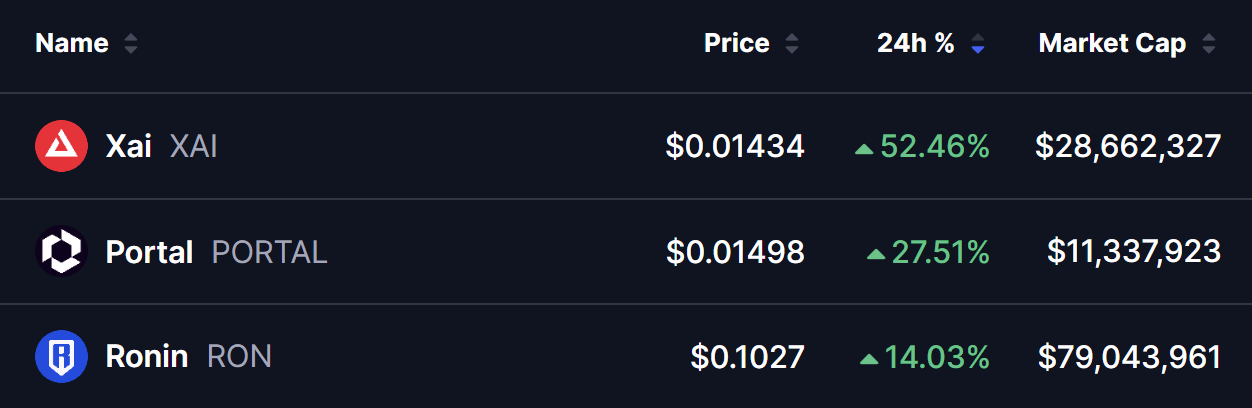Click the green up arrow next to 52.46%
Screen dimensions: 1252x408
coord(864,149)
